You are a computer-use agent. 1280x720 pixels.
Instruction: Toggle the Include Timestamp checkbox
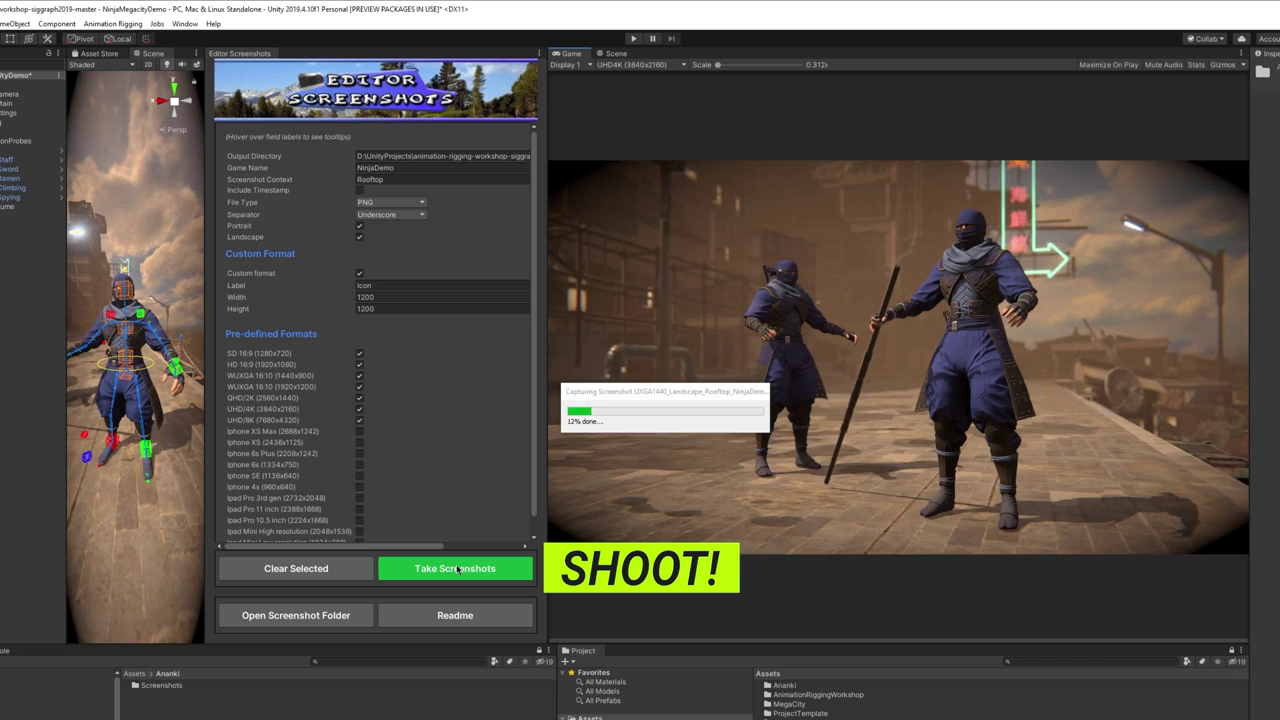coord(360,190)
